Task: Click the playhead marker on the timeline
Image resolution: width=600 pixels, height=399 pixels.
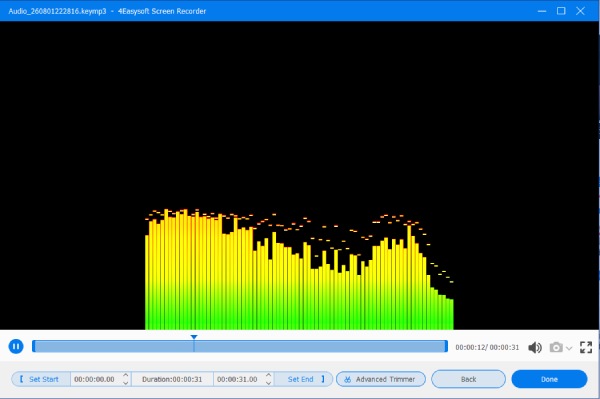Action: (194, 337)
